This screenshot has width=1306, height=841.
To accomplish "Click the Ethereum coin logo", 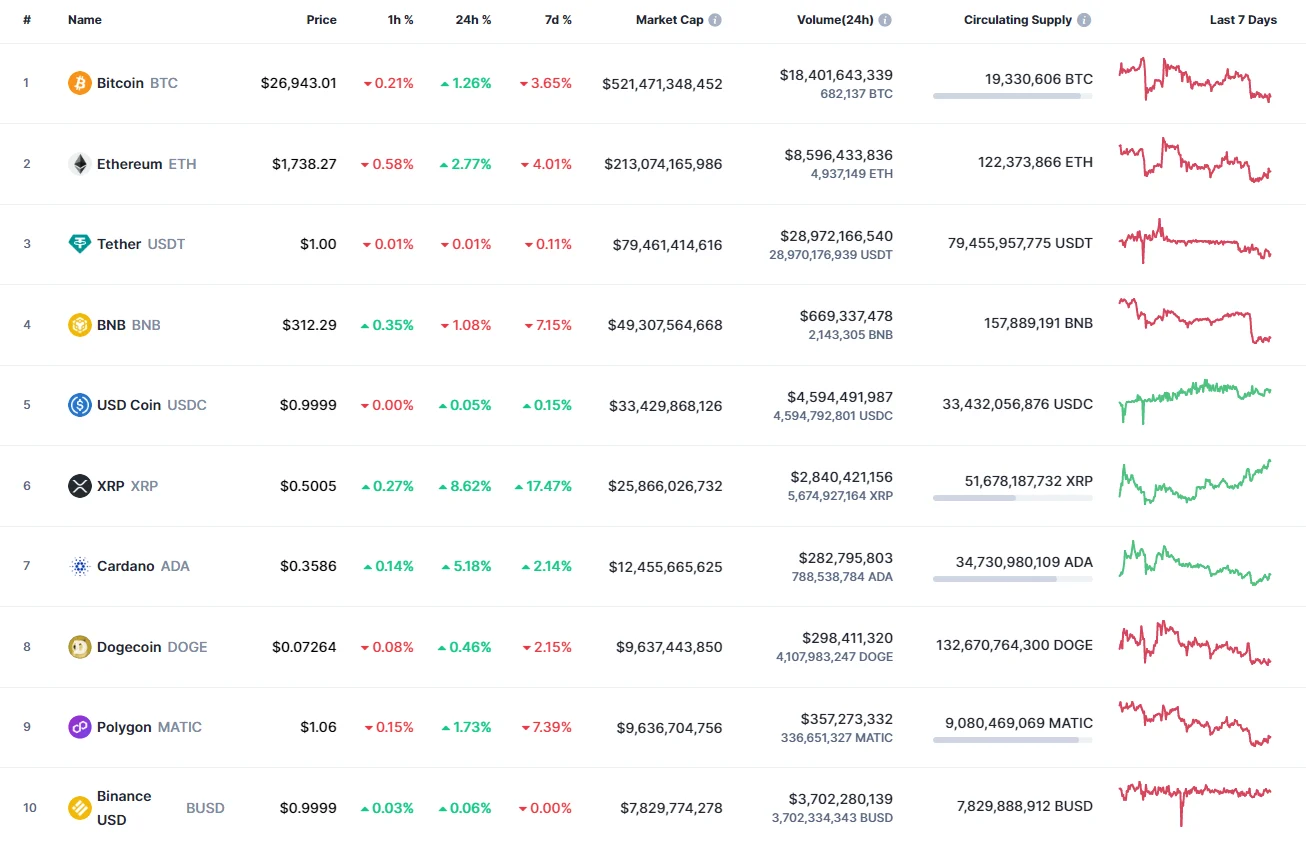I will tap(80, 164).
